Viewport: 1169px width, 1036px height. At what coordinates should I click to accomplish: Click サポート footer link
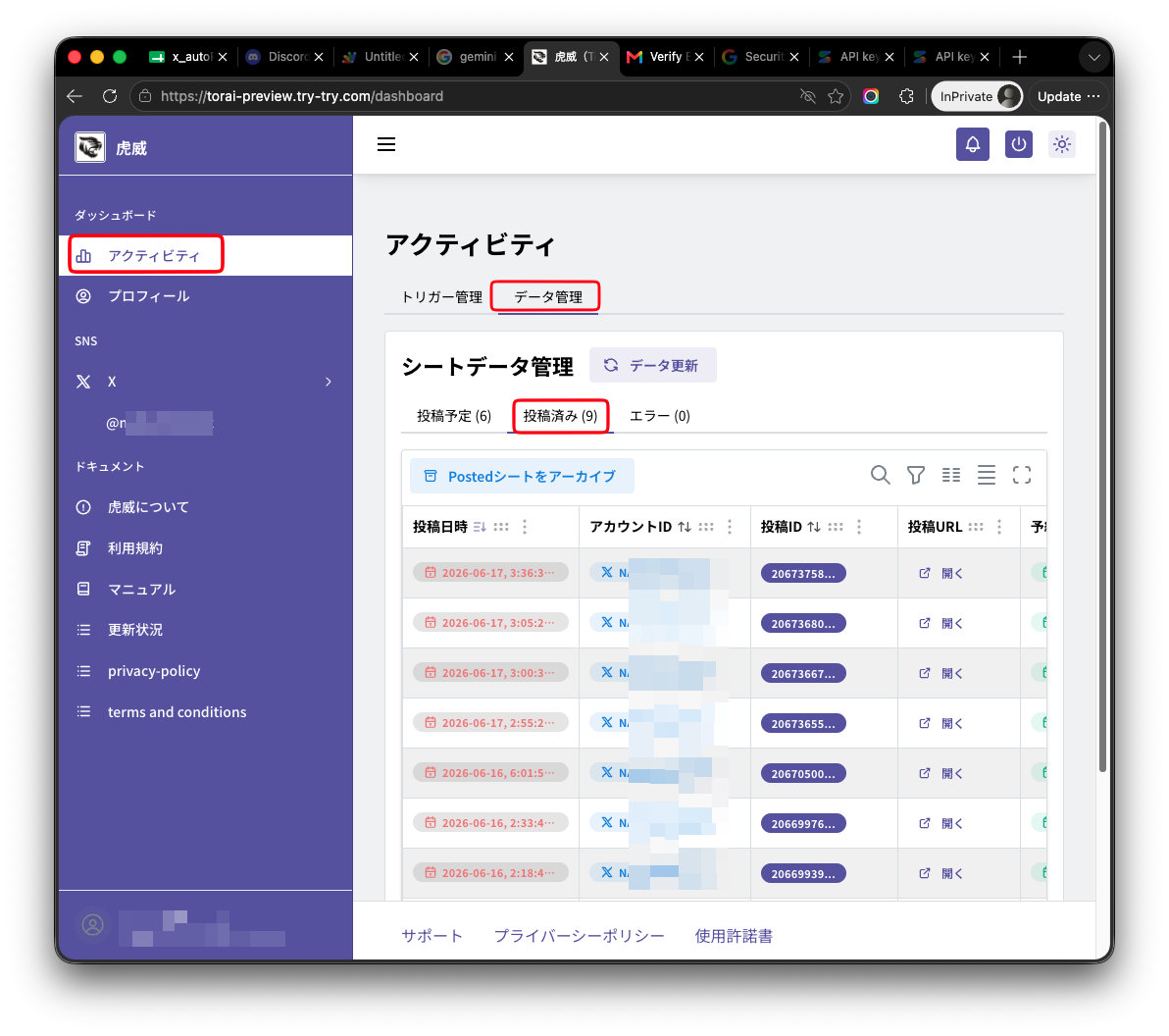click(432, 935)
